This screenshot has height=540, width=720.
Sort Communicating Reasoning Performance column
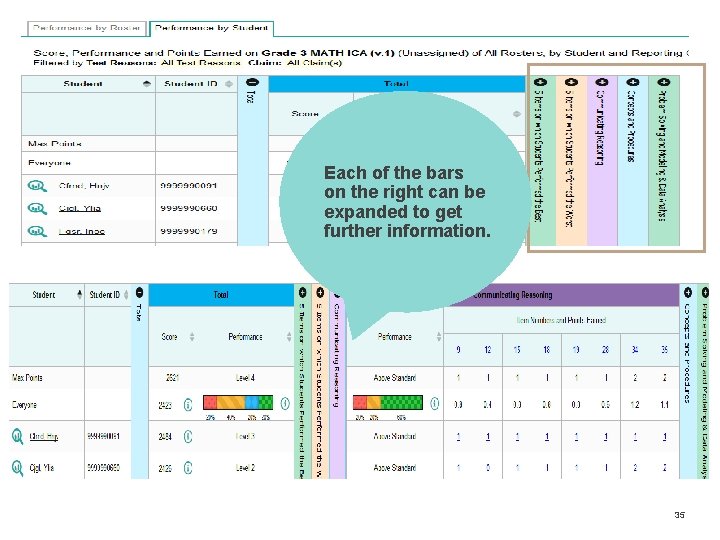click(x=439, y=337)
